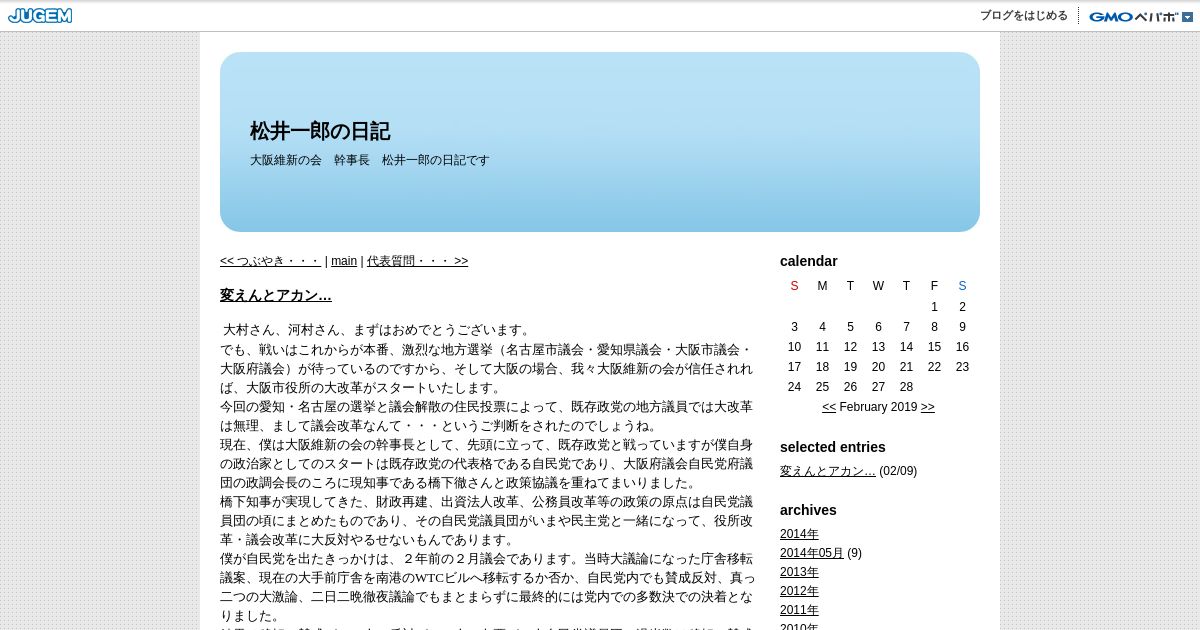
Task: Open selected entry 変えんとアカン… in sidebar
Action: pos(828,471)
